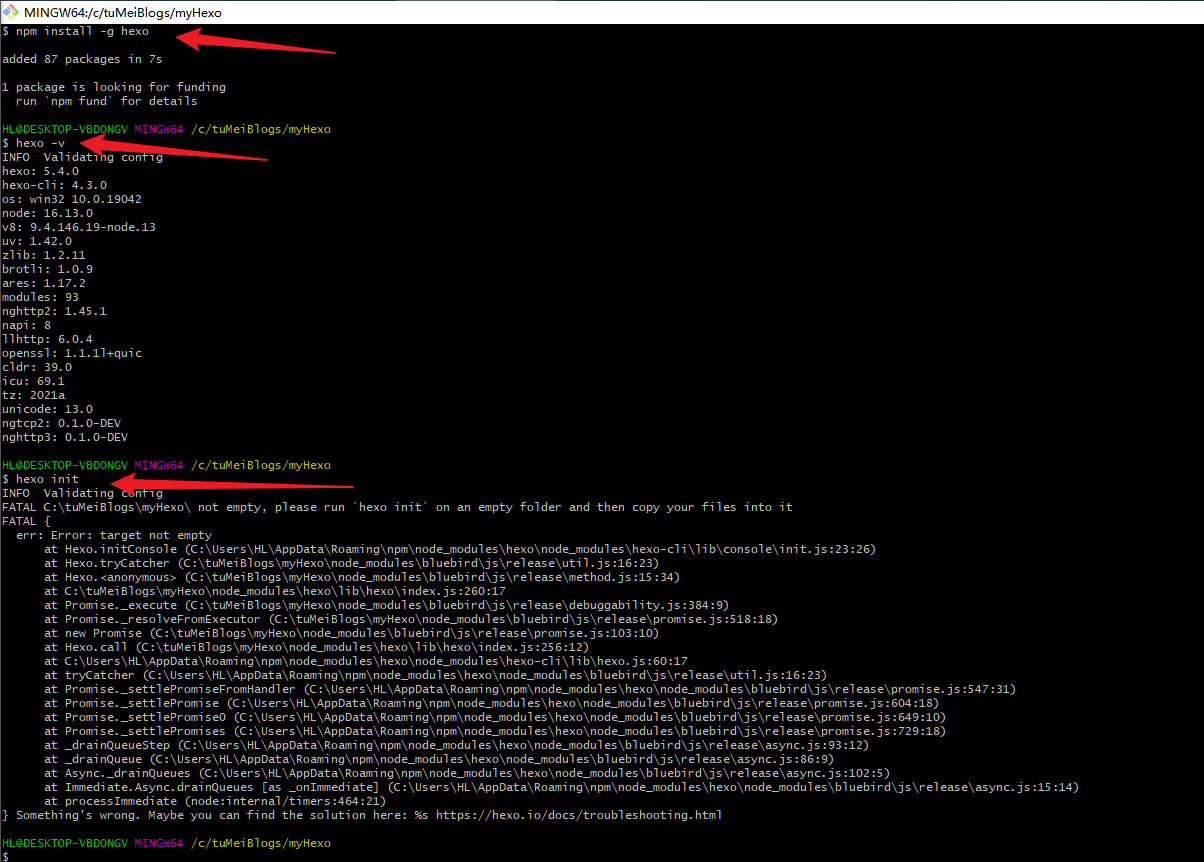
Task: Click the line 'os: win32 10.0.19042'
Action: point(72,199)
